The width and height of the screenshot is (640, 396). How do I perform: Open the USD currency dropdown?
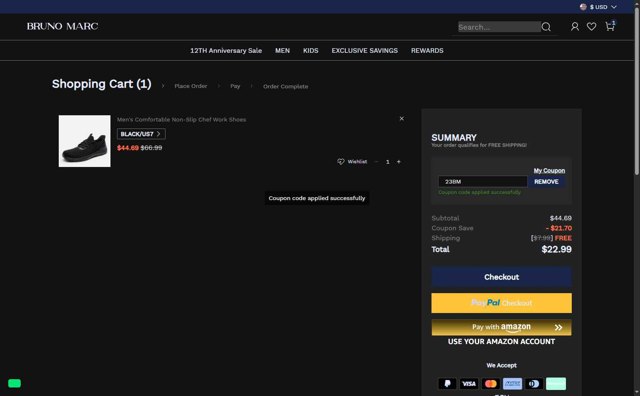click(x=603, y=7)
